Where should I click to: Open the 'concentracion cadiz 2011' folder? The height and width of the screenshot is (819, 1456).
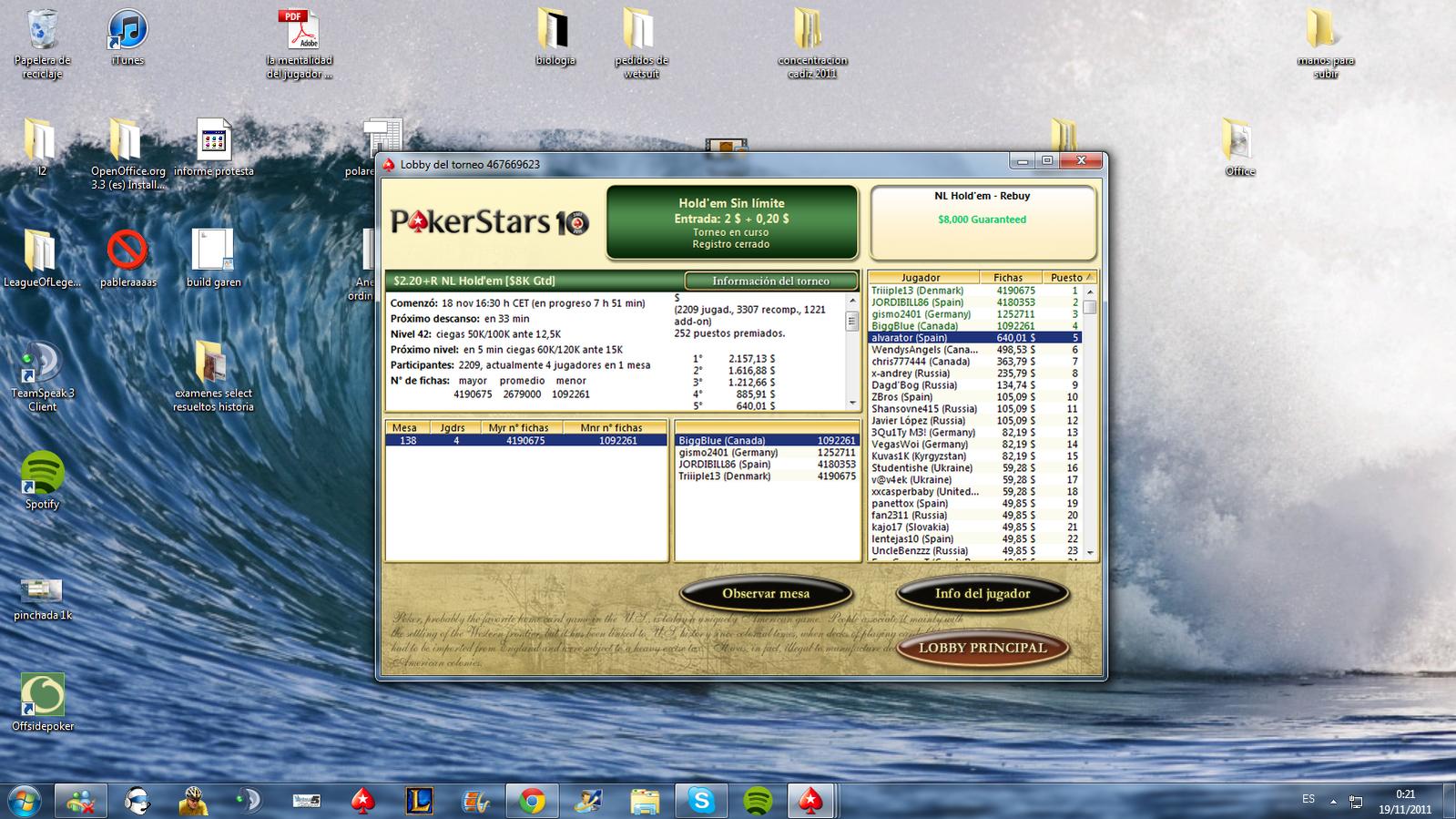pyautogui.click(x=812, y=44)
